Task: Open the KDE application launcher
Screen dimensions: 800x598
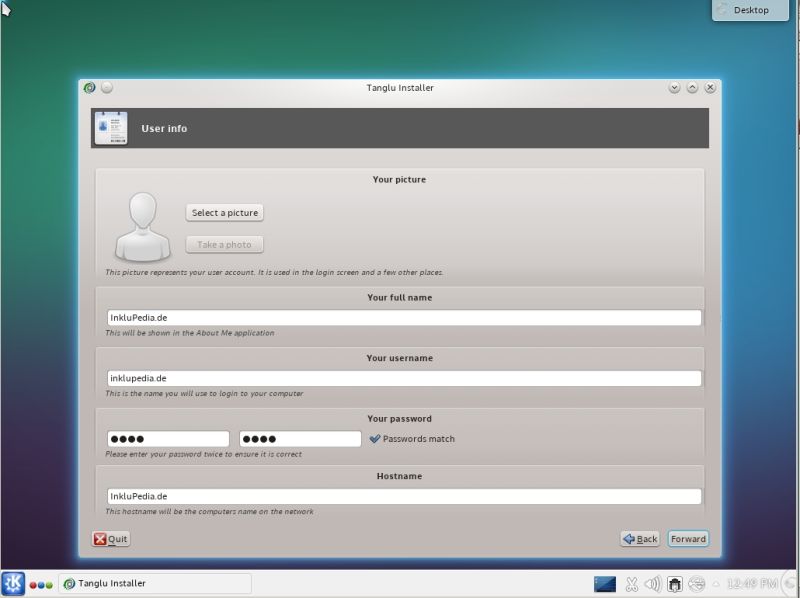Action: 13,583
